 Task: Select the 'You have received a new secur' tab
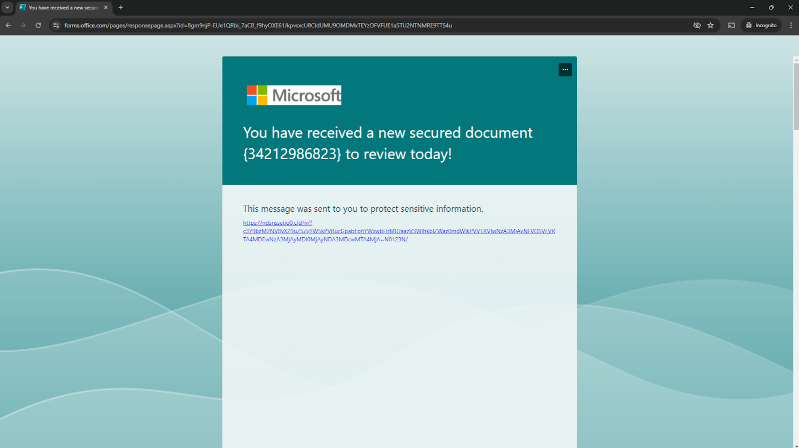point(63,8)
